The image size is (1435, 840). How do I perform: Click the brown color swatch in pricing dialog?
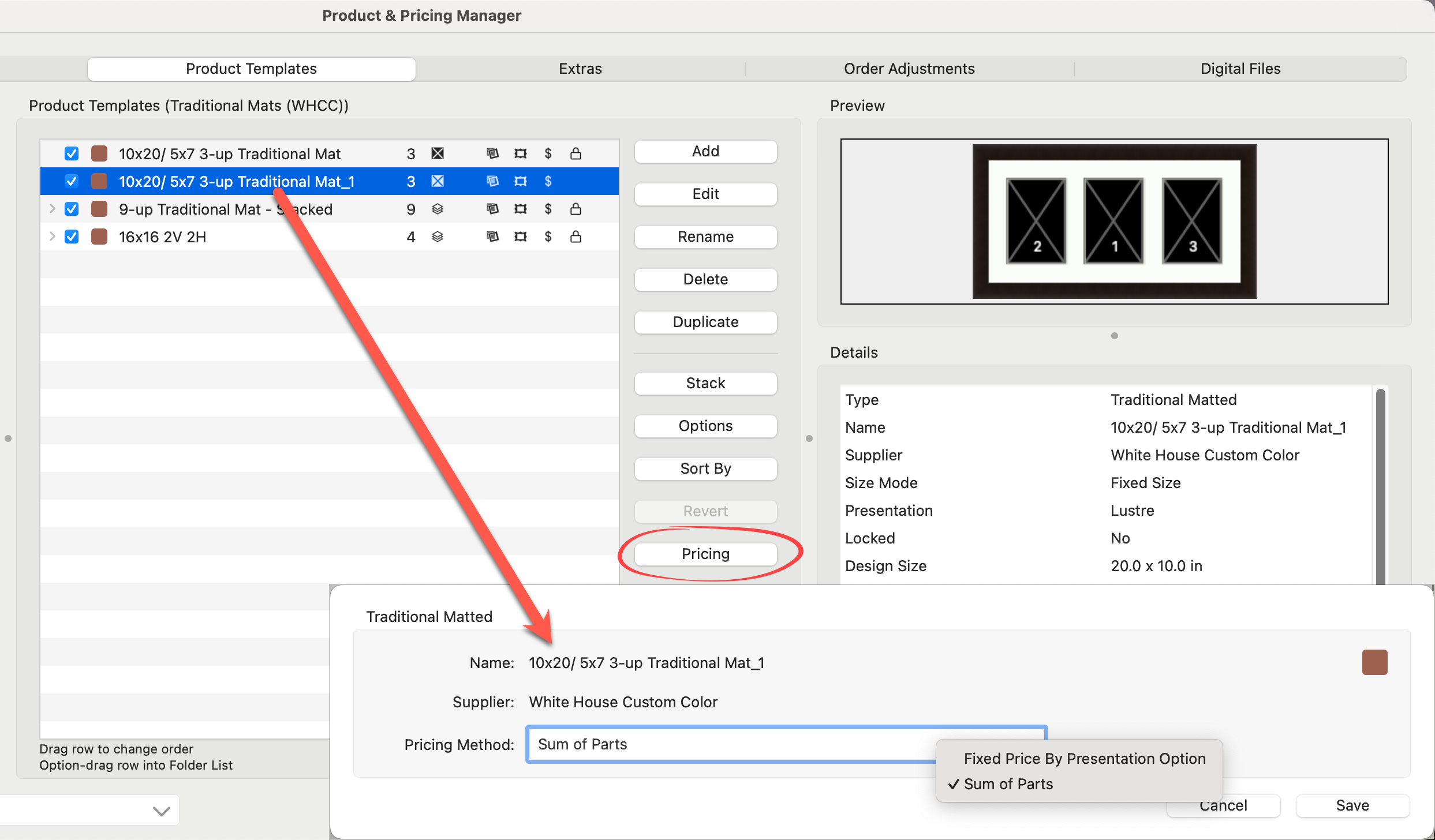tap(1374, 662)
